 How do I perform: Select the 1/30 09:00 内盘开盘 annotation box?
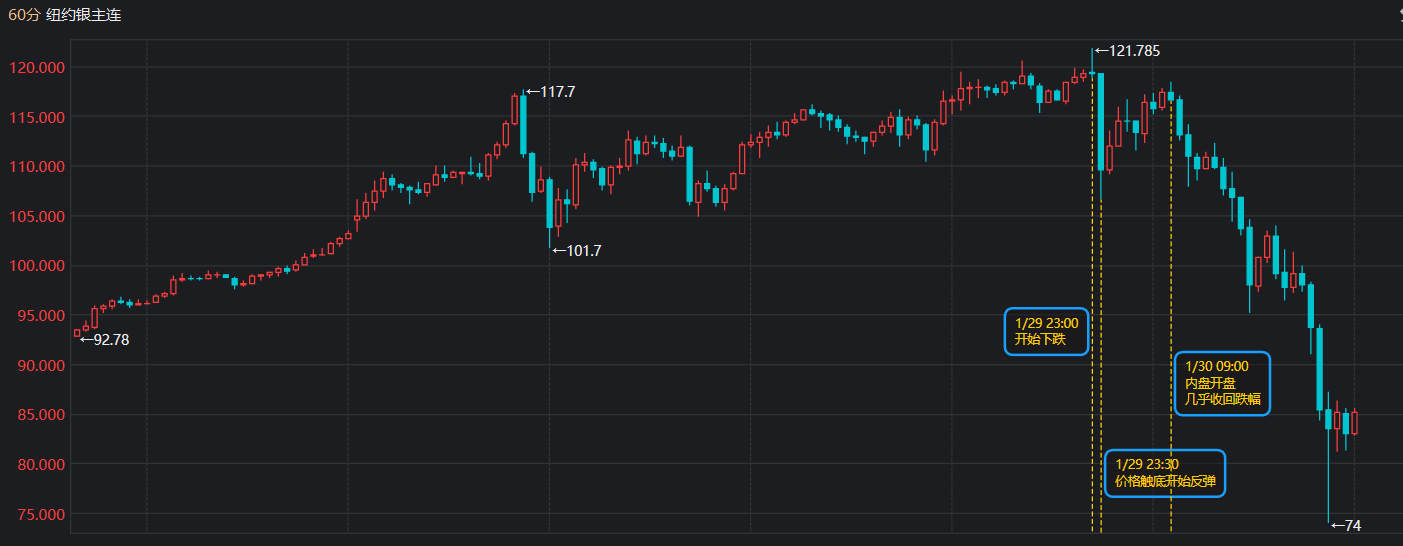1222,383
